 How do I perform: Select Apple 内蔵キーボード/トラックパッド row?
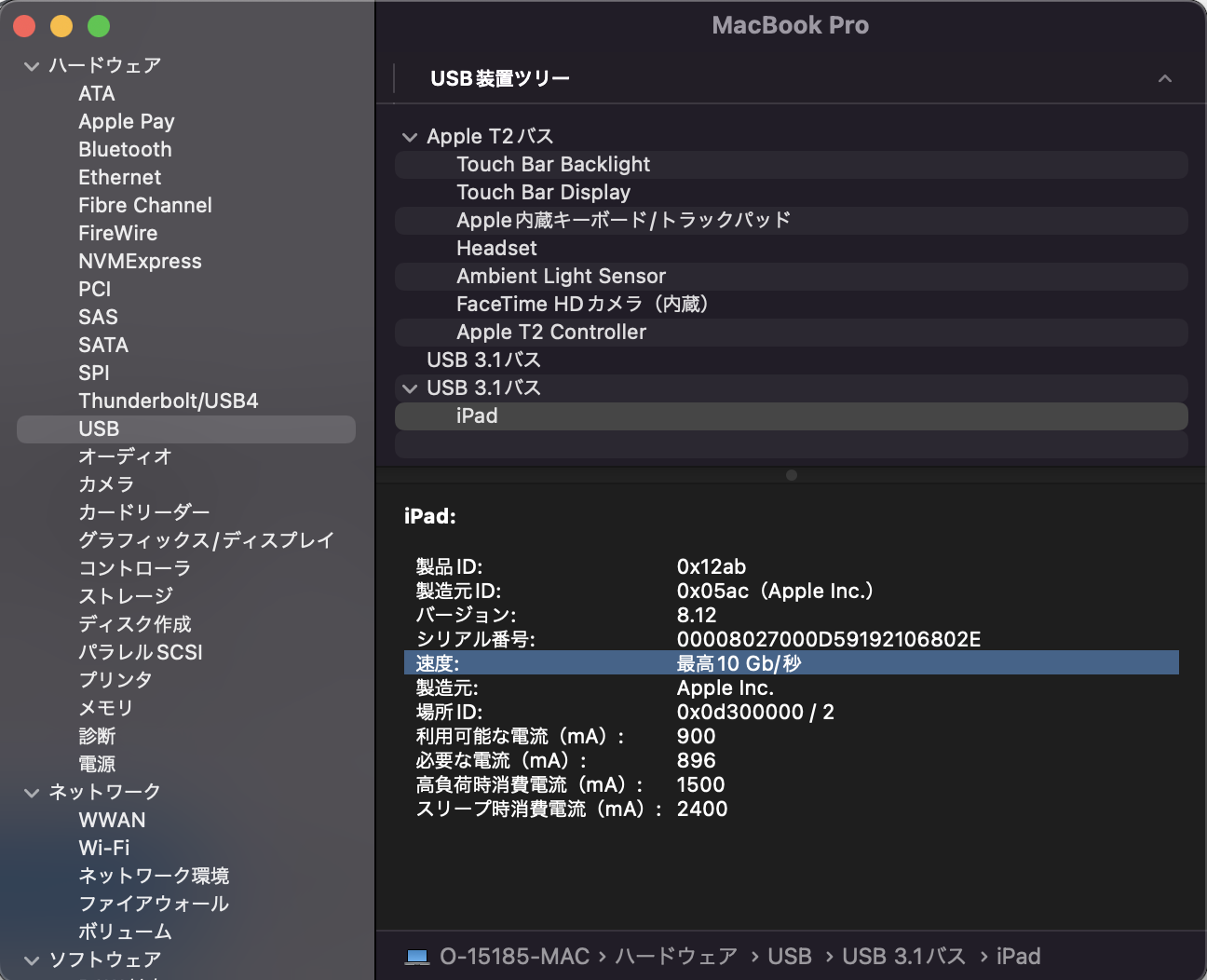click(x=792, y=221)
